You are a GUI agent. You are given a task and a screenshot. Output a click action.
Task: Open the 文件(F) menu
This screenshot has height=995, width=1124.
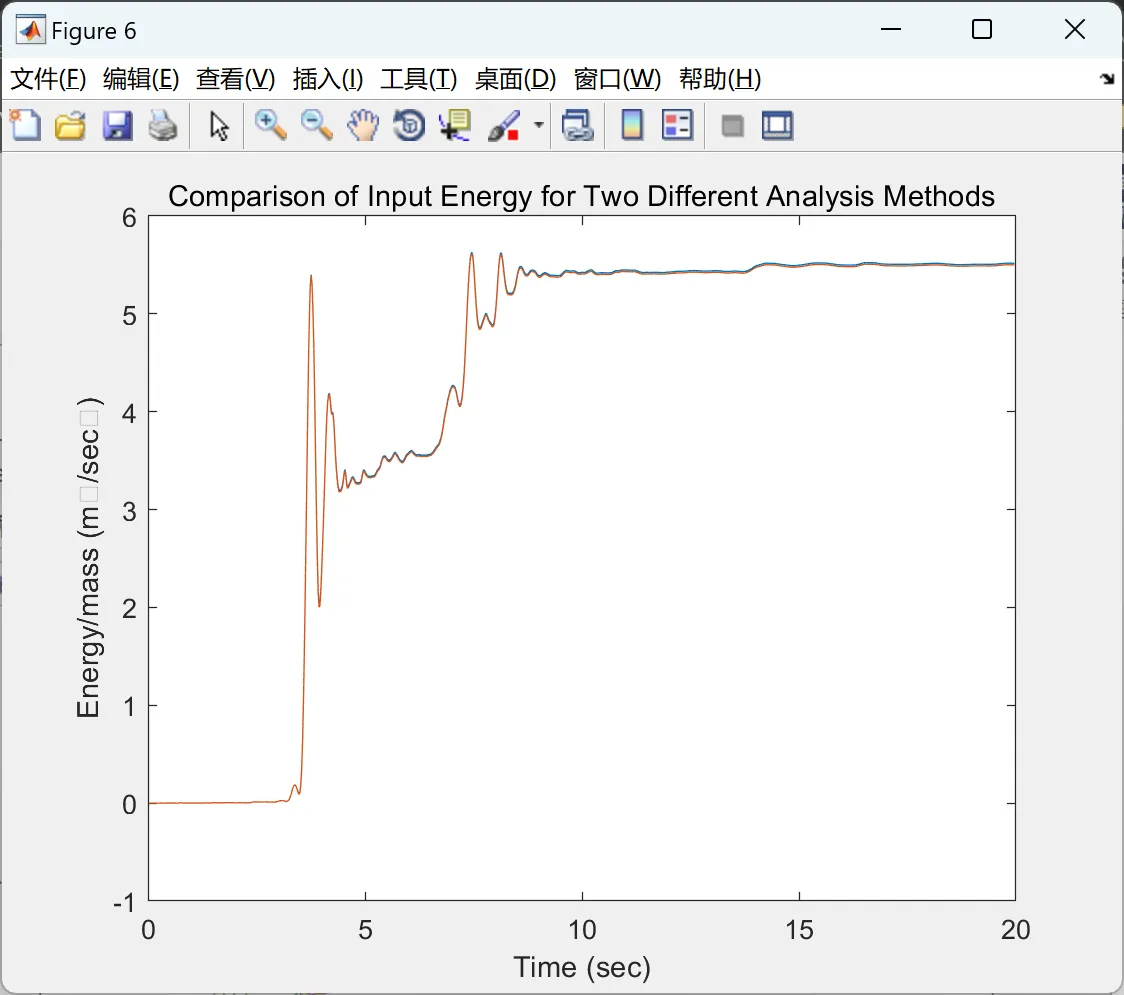pyautogui.click(x=48, y=79)
